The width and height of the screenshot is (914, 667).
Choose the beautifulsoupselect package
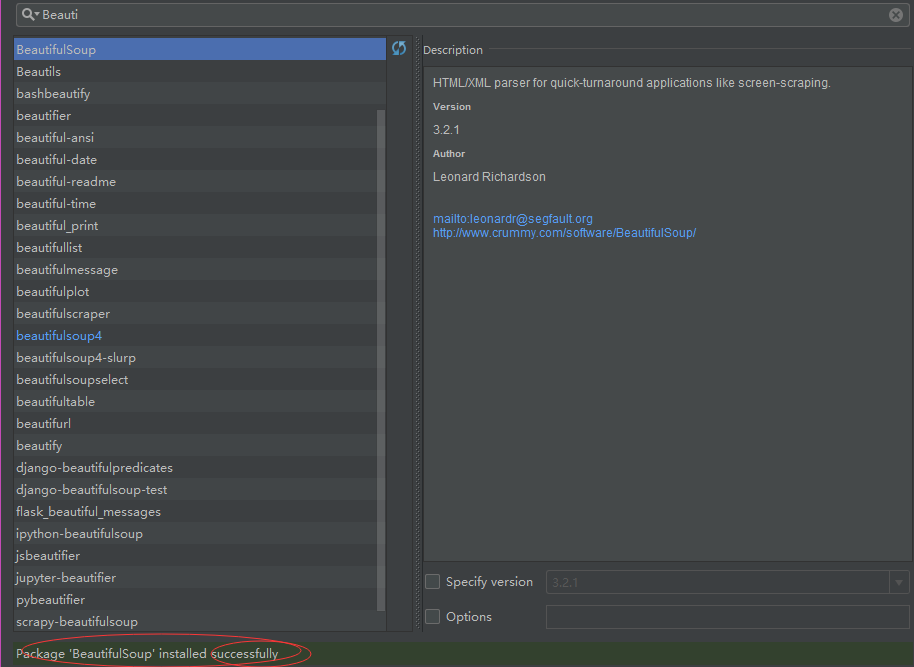point(196,380)
